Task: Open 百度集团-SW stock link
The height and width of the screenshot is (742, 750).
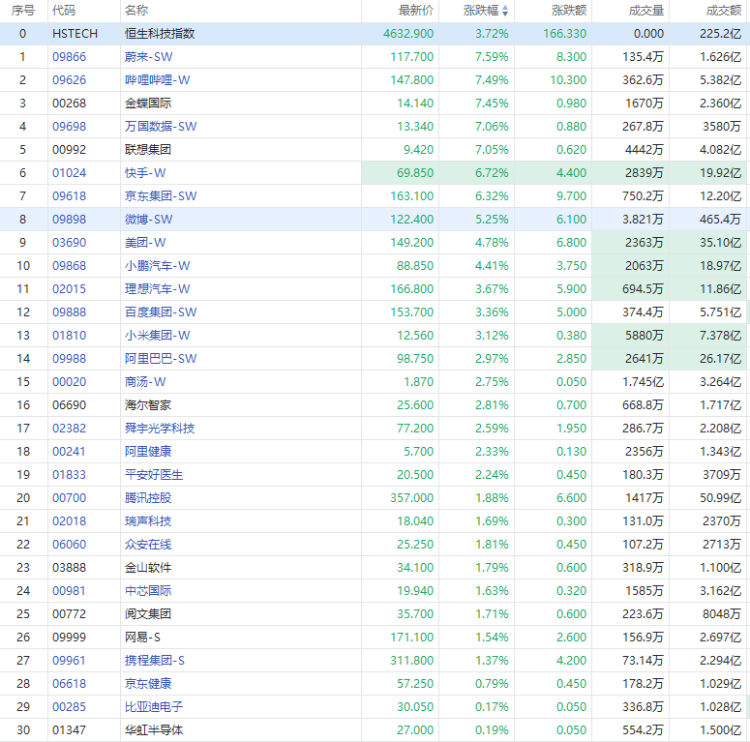Action: (161, 312)
